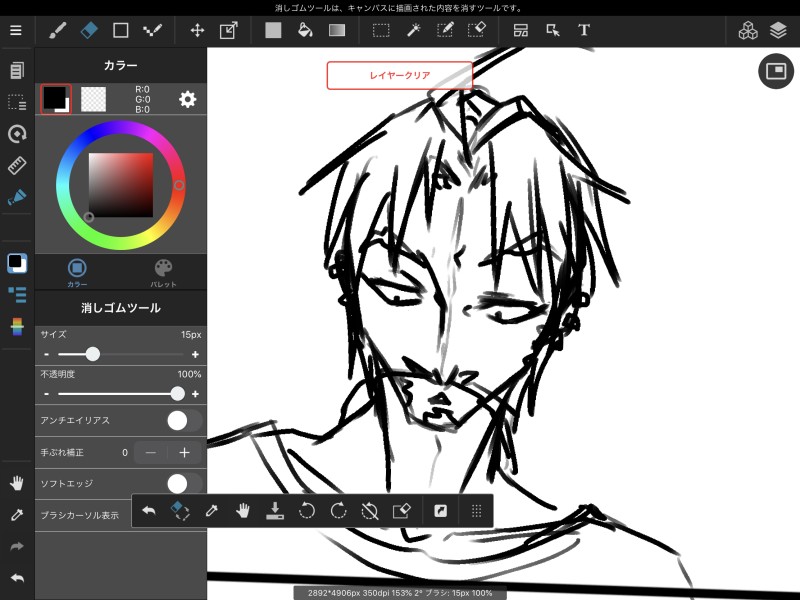Switch to the パレット tab

click(x=163, y=272)
